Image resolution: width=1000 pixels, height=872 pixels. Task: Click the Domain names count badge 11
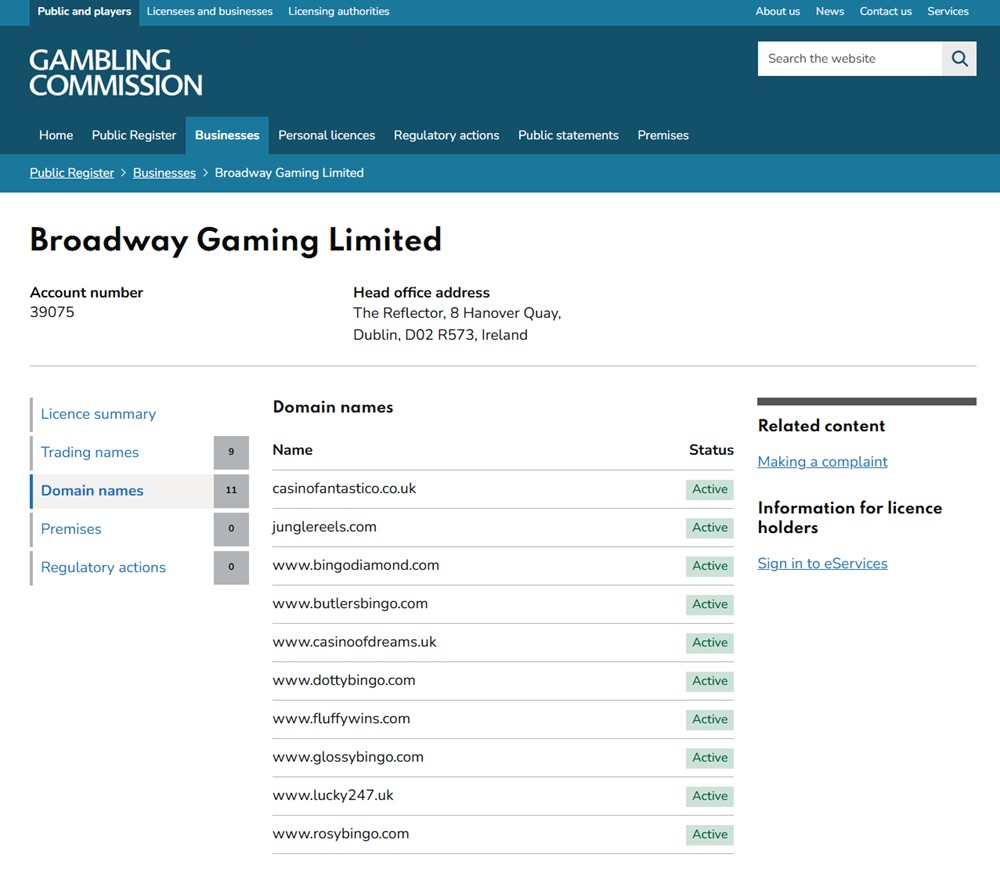(x=231, y=491)
